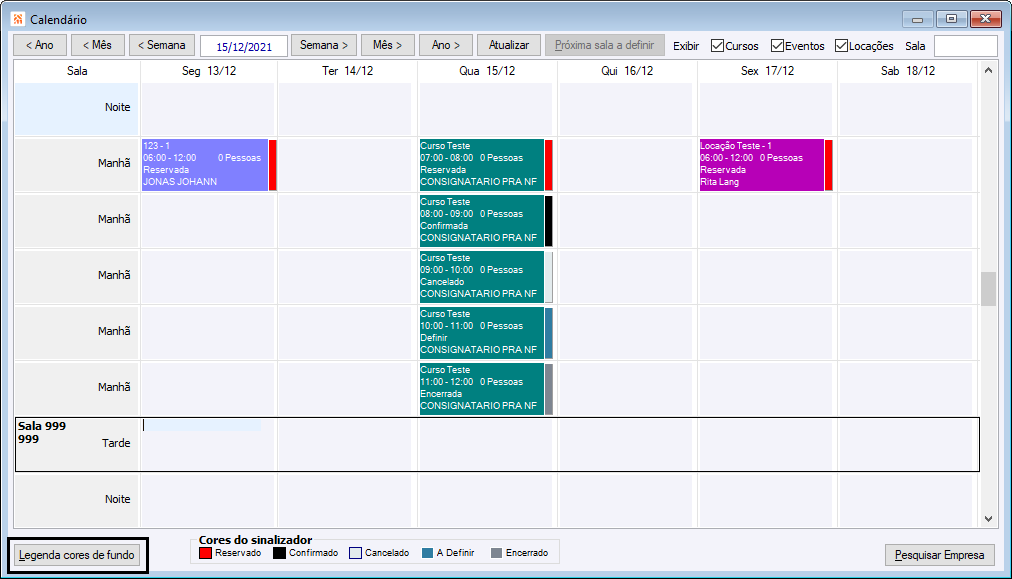The height and width of the screenshot is (579, 1012).
Task: Click Próxima sala a definir button
Action: pos(605,45)
